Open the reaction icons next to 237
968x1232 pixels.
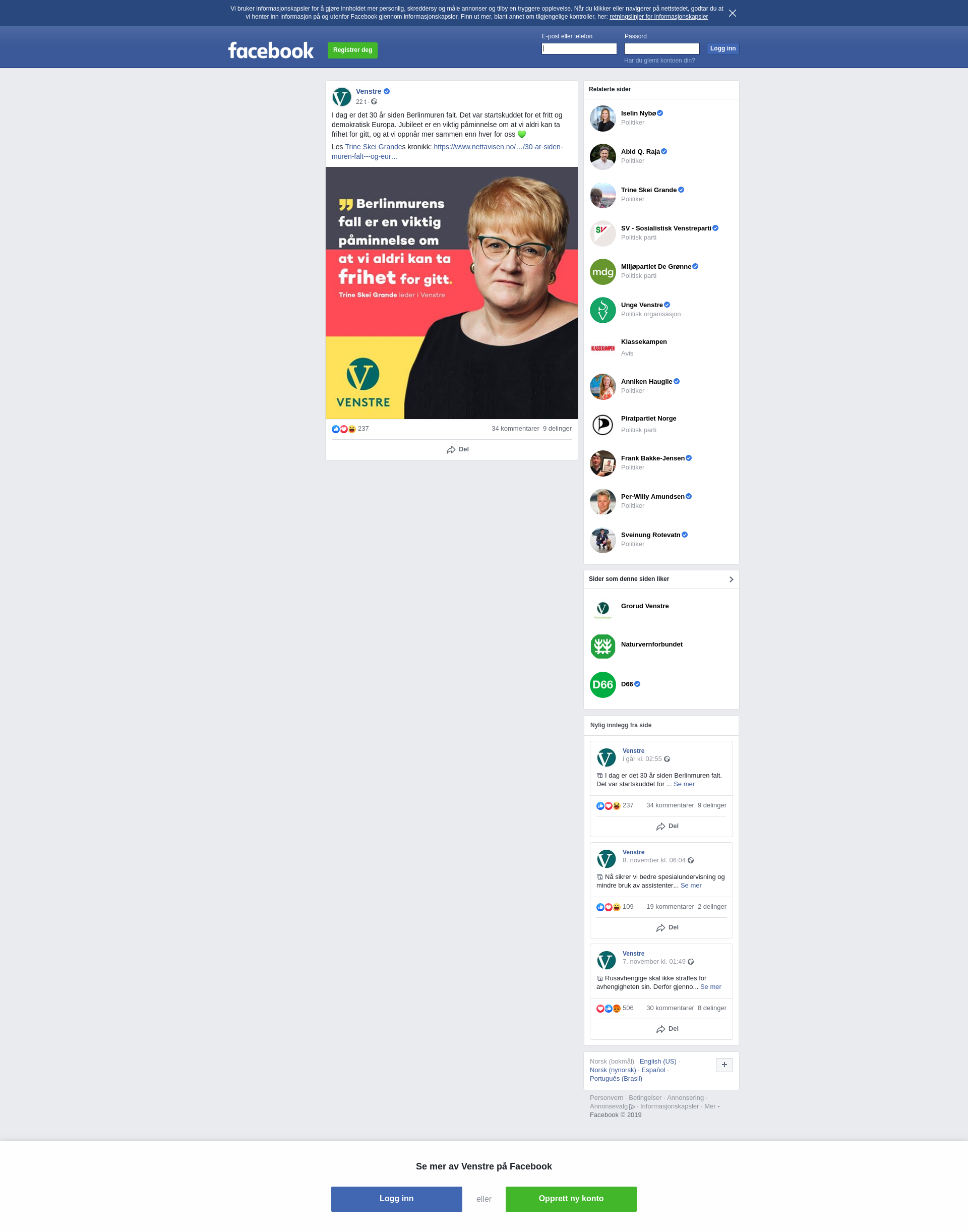tap(343, 429)
